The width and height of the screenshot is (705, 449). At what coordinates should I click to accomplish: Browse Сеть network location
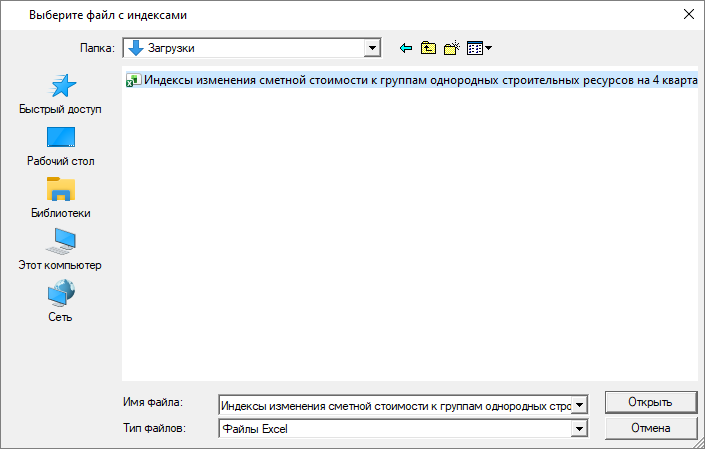pos(60,302)
